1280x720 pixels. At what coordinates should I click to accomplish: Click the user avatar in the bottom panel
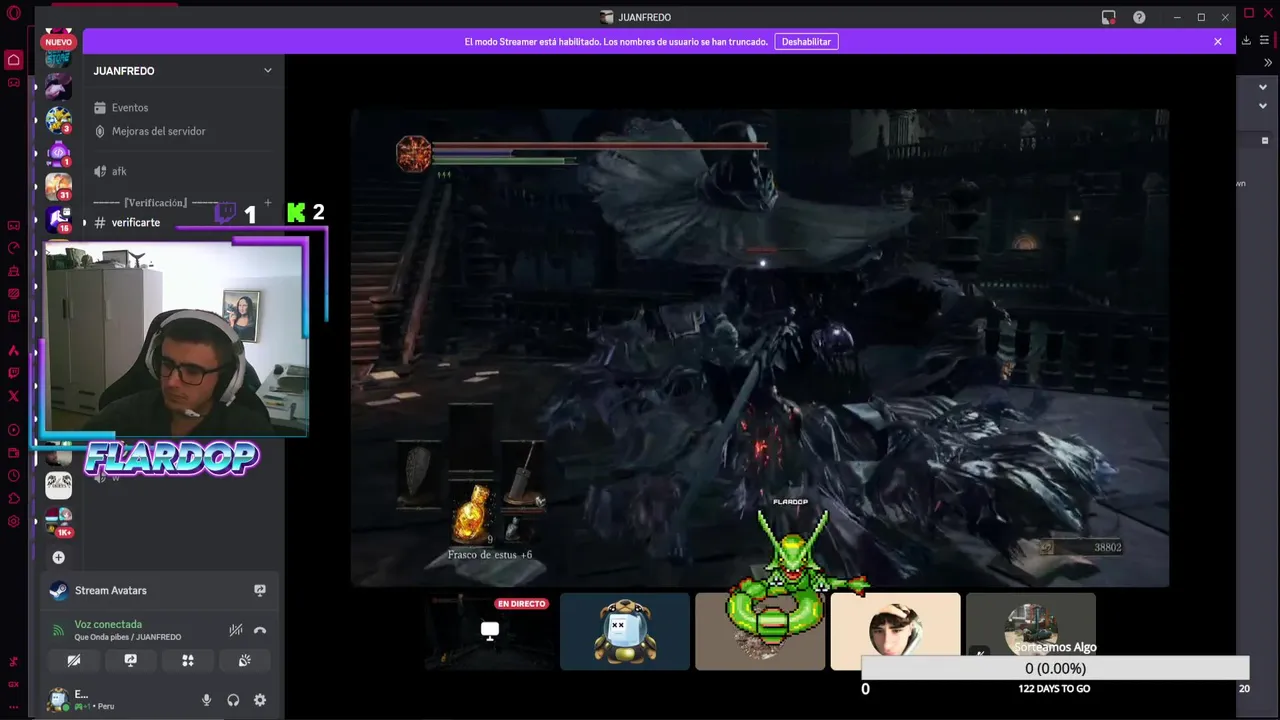pos(58,699)
